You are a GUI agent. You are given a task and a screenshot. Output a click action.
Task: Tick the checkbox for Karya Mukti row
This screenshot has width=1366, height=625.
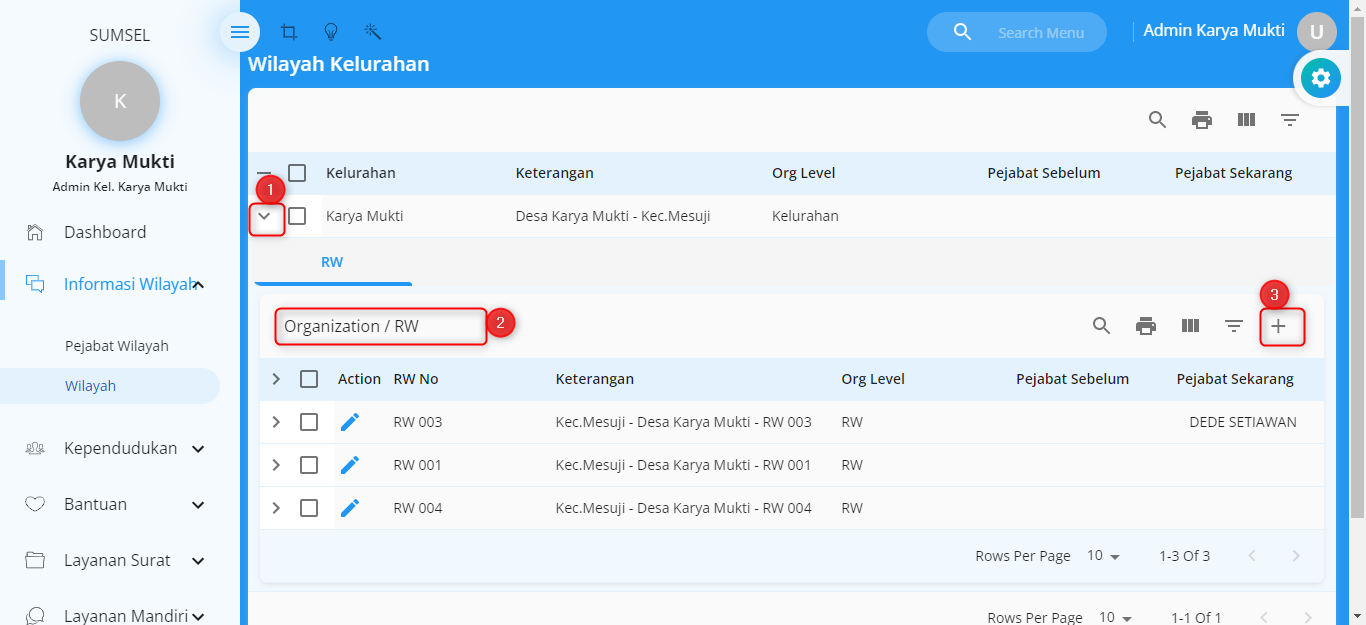(297, 216)
